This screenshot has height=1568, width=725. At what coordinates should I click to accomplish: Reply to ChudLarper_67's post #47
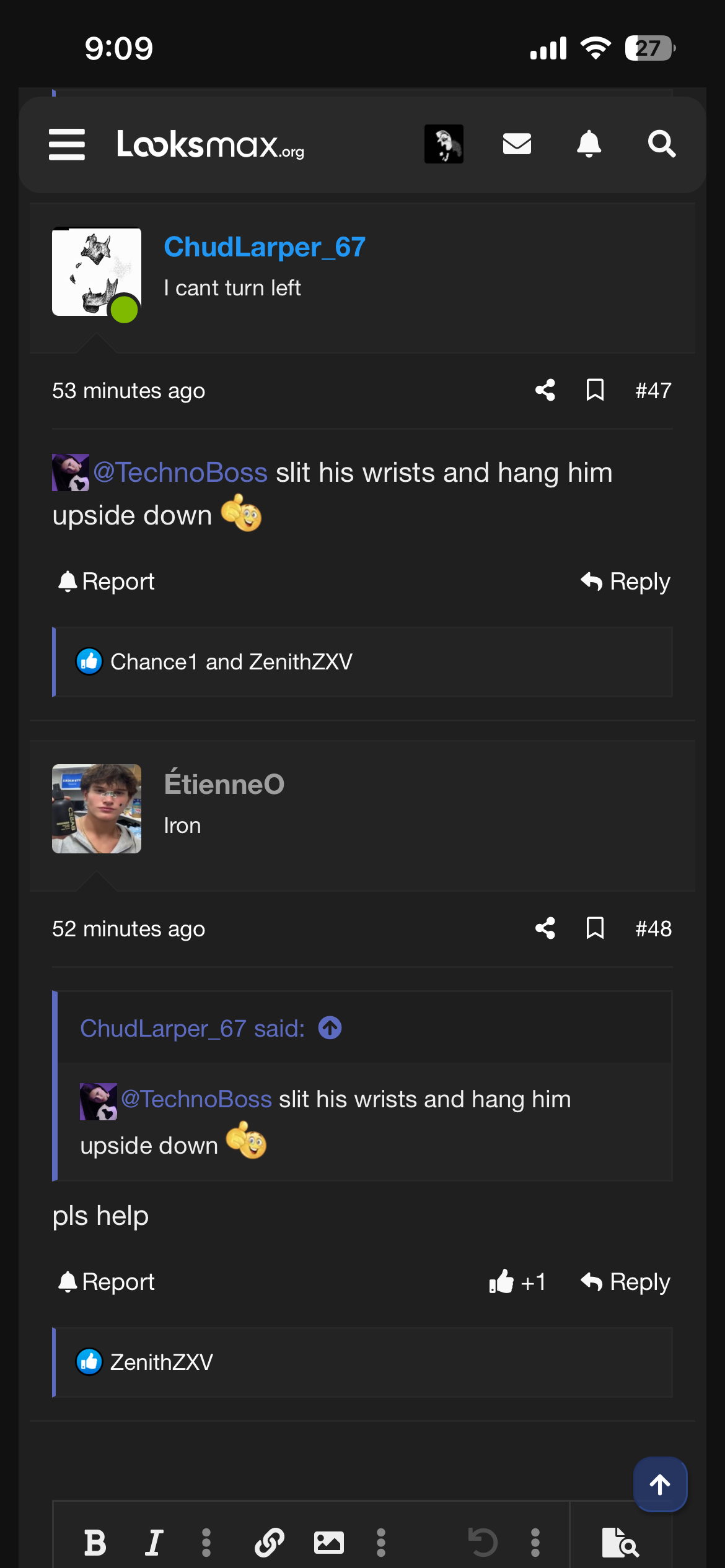[626, 581]
